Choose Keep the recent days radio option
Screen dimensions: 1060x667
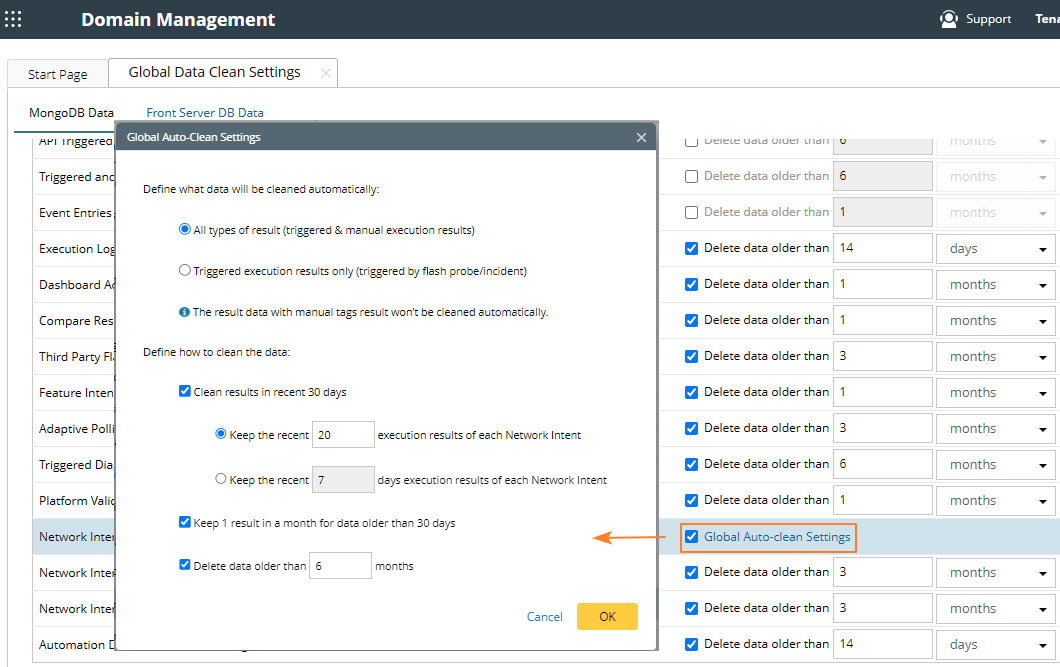click(221, 479)
